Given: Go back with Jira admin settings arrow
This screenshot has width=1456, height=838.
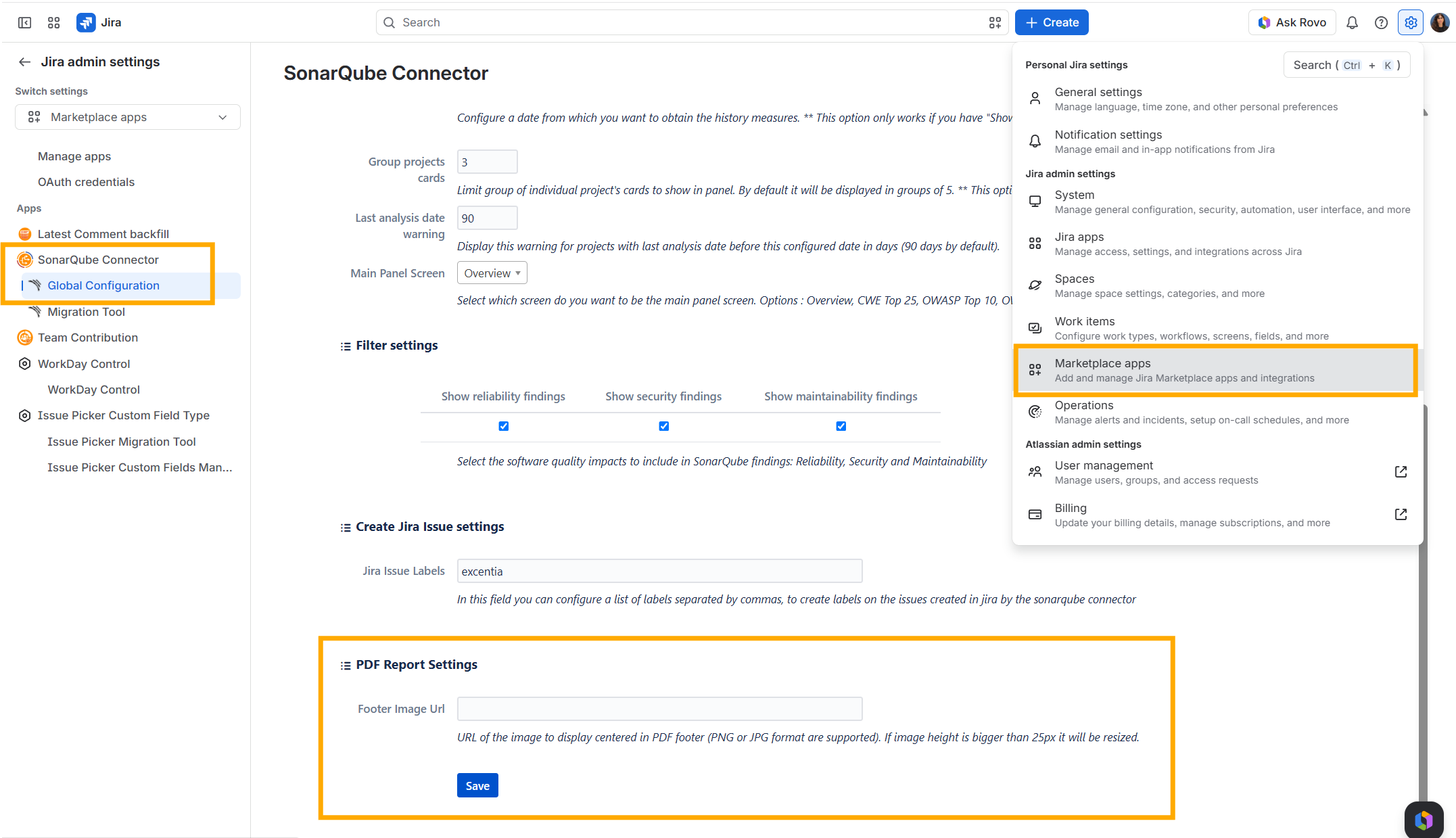Looking at the screenshot, I should click(x=25, y=62).
